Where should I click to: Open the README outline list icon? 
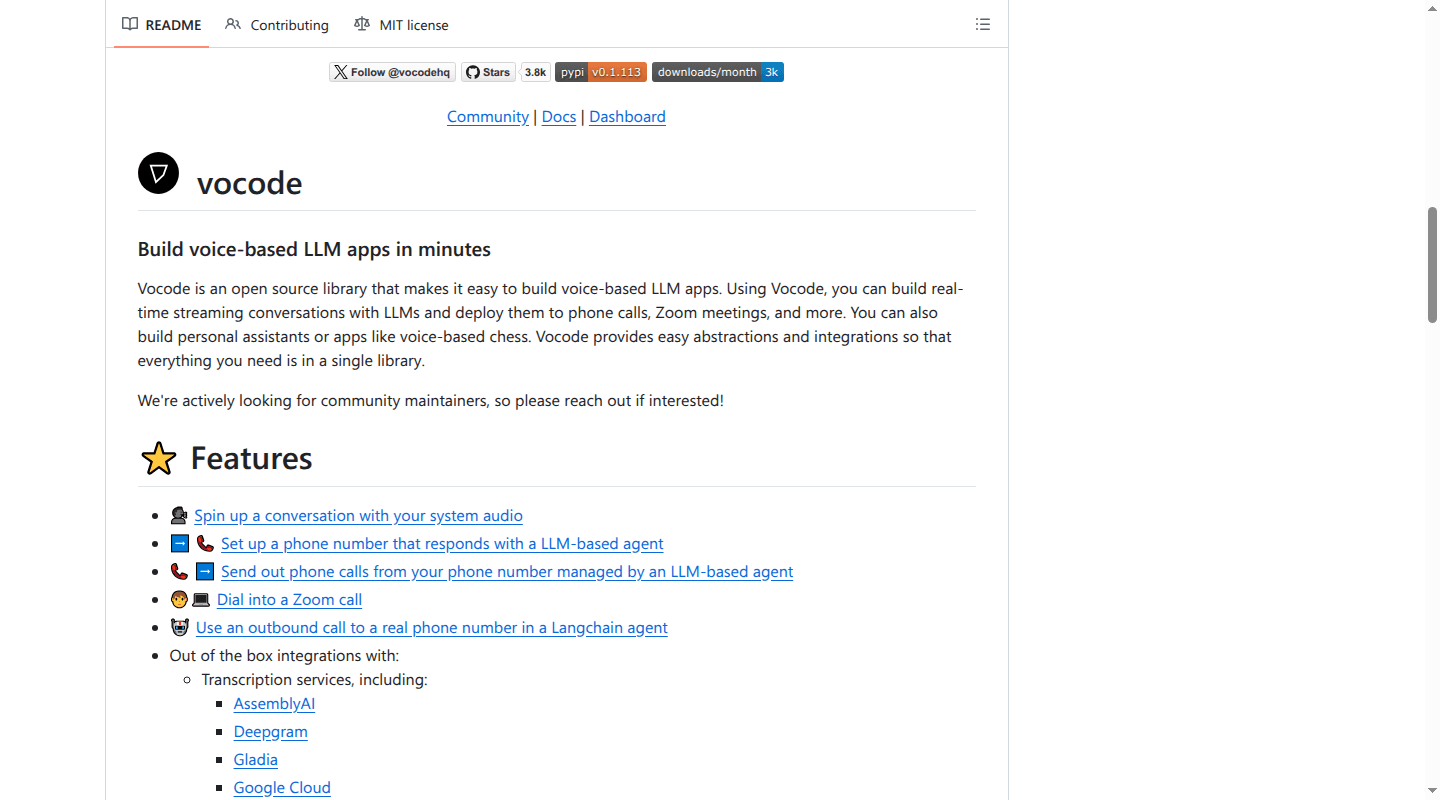(983, 25)
